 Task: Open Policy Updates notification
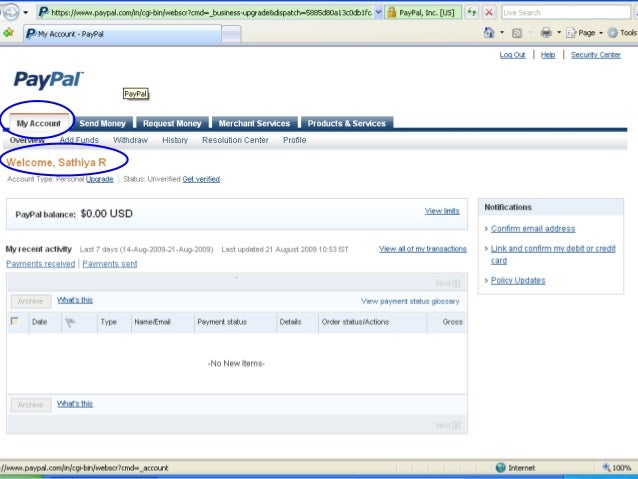click(x=518, y=280)
